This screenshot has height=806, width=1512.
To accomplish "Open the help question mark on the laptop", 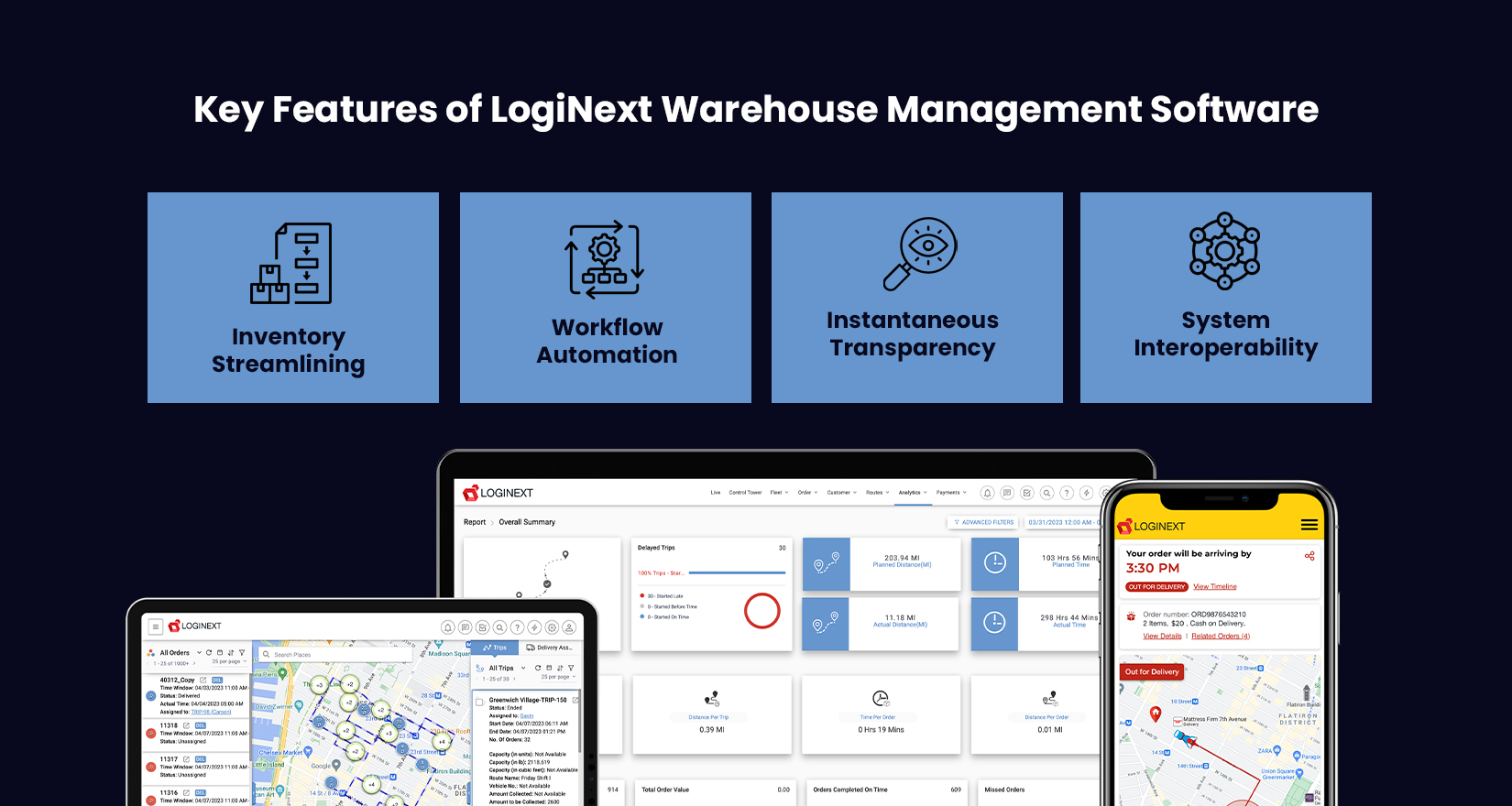I will 1067,493.
